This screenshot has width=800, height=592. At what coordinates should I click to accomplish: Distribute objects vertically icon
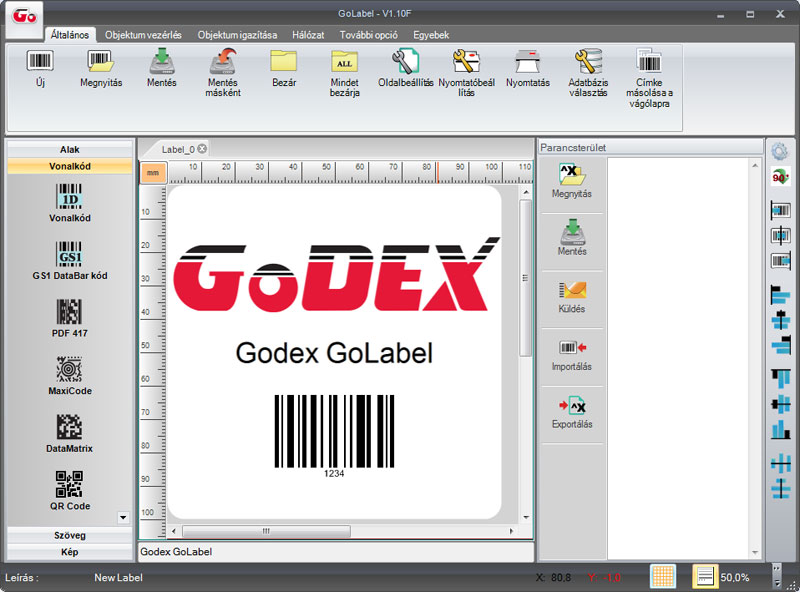781,489
